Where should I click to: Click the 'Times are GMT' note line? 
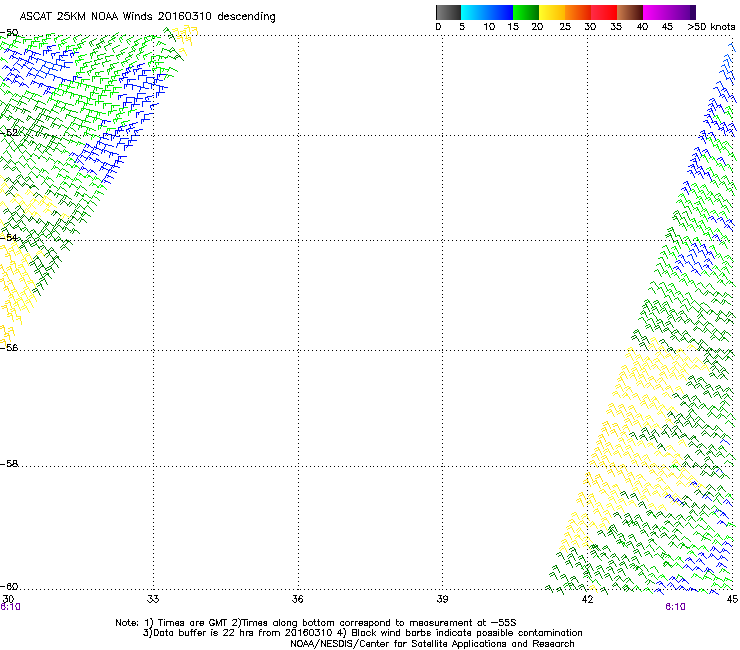316,623
